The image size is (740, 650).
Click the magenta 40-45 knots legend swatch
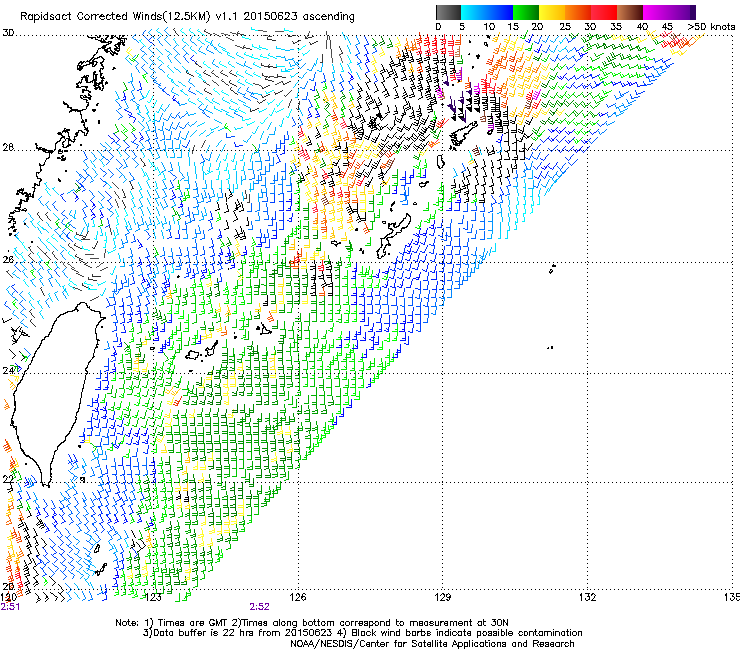coord(656,12)
